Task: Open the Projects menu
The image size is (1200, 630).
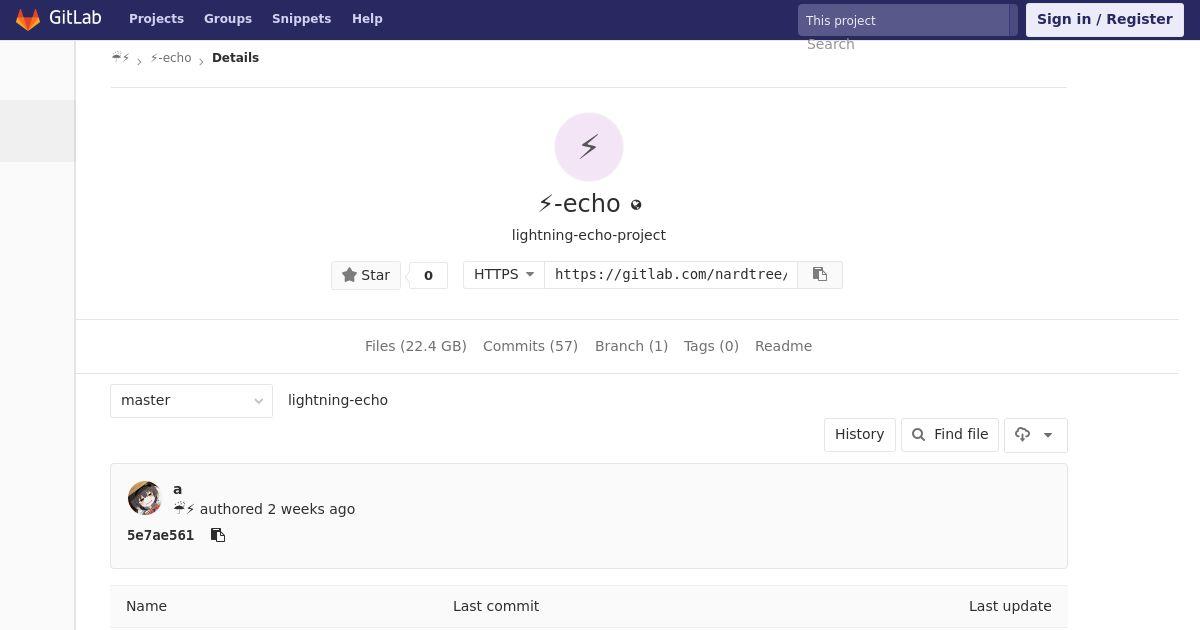Action: click(x=156, y=19)
